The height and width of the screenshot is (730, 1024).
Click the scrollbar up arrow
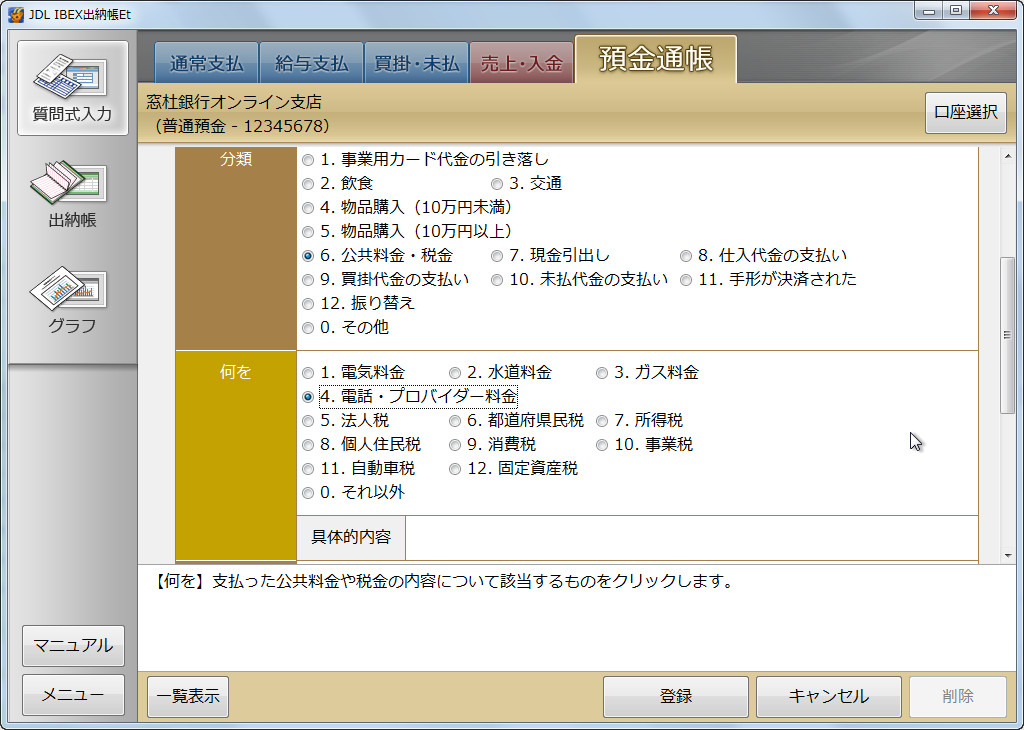coord(1008,156)
